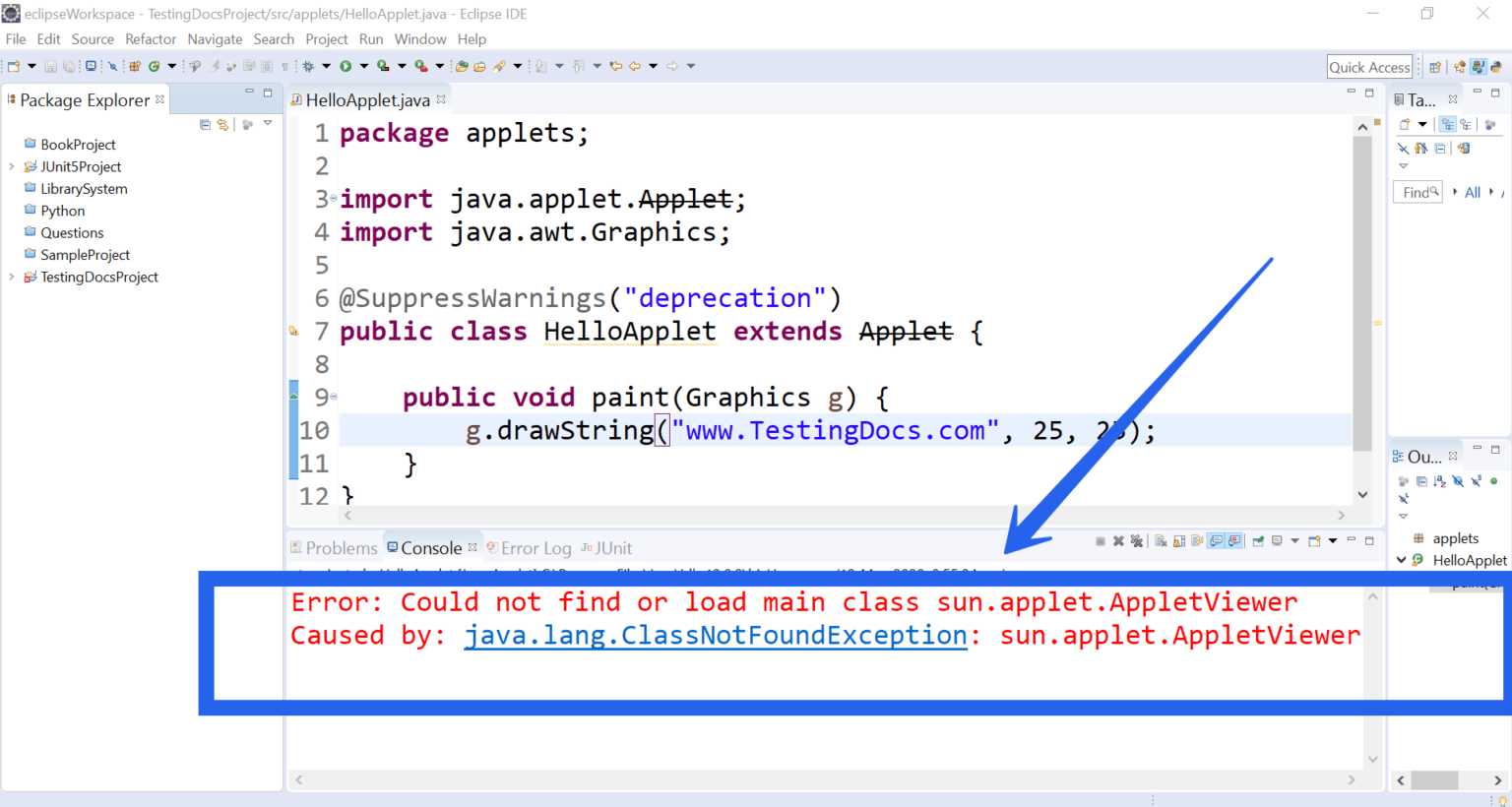1512x807 pixels.
Task: Save the current file
Action: (50, 66)
